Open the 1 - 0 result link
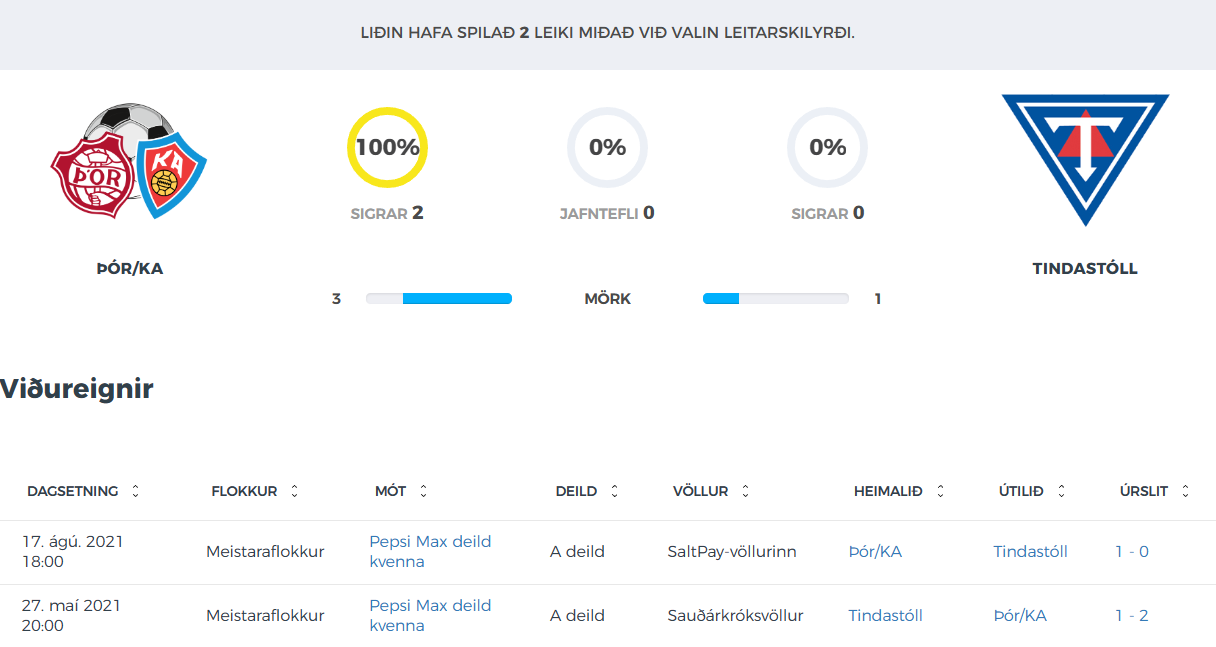This screenshot has width=1216, height=647. tap(1132, 551)
